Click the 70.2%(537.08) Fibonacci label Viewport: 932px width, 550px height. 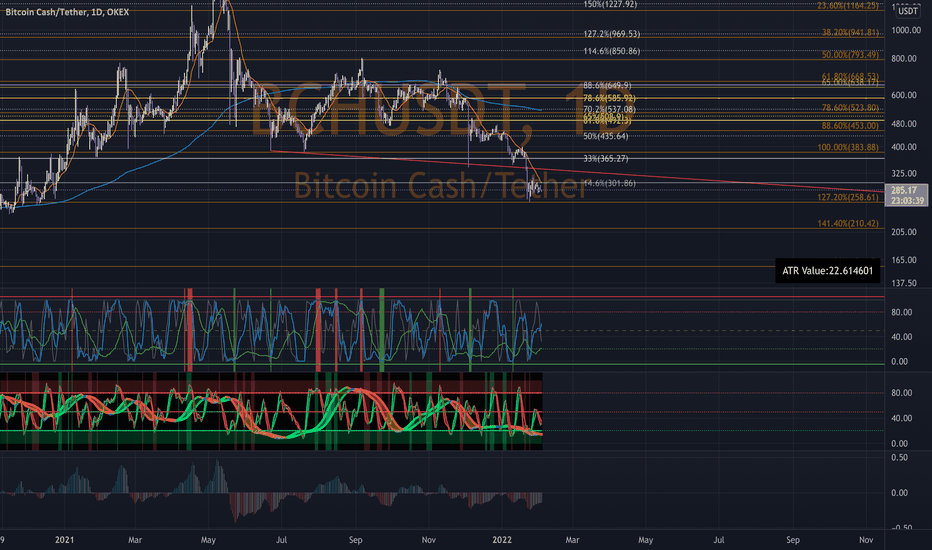click(609, 109)
